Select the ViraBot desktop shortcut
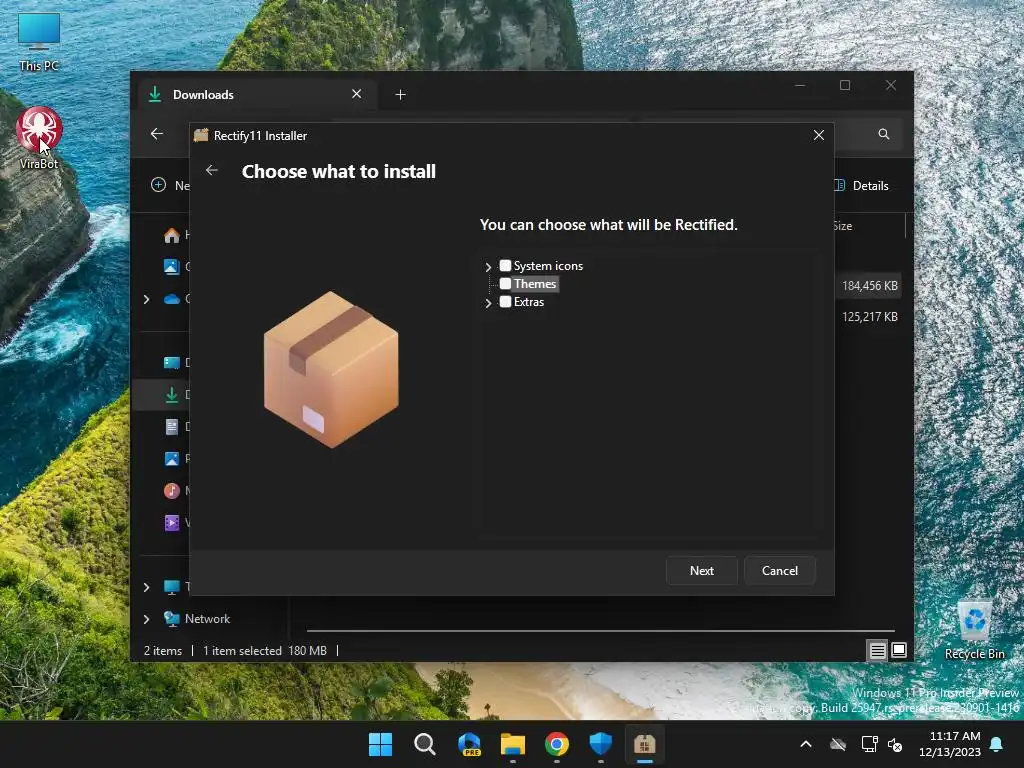 click(39, 138)
